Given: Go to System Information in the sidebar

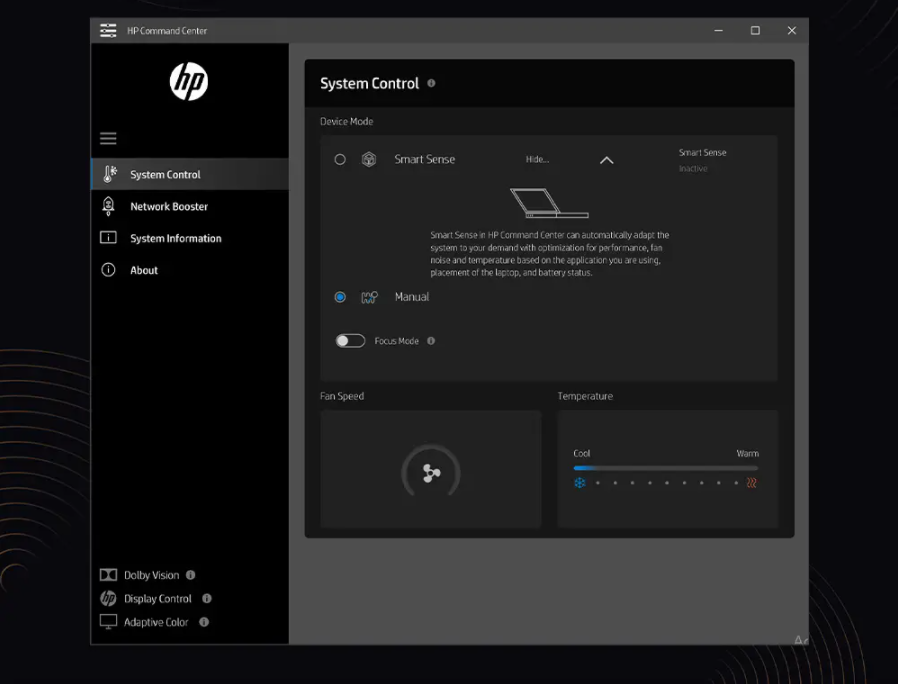Looking at the screenshot, I should 175,238.
